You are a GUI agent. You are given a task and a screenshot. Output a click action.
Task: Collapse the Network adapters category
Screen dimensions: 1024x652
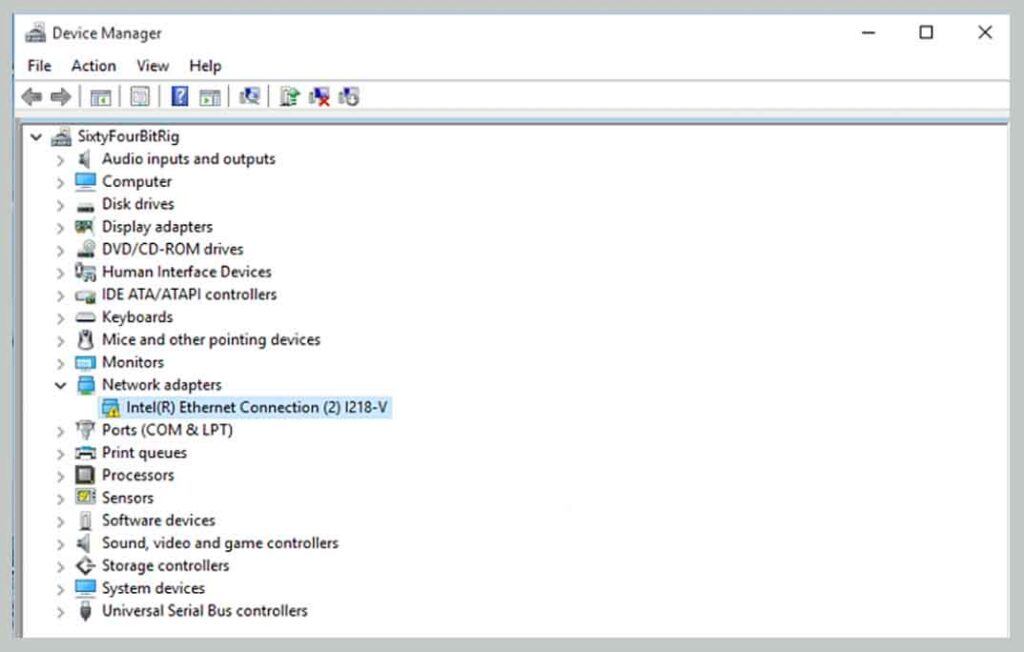59,384
